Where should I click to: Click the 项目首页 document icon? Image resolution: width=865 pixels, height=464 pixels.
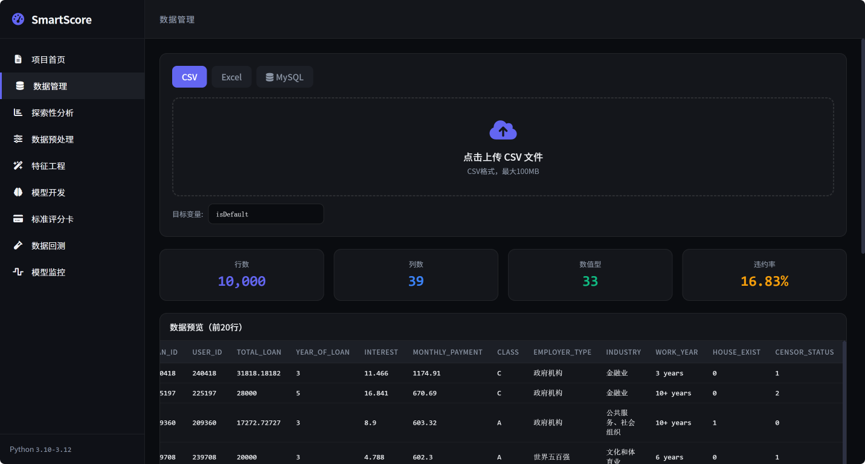(18, 59)
